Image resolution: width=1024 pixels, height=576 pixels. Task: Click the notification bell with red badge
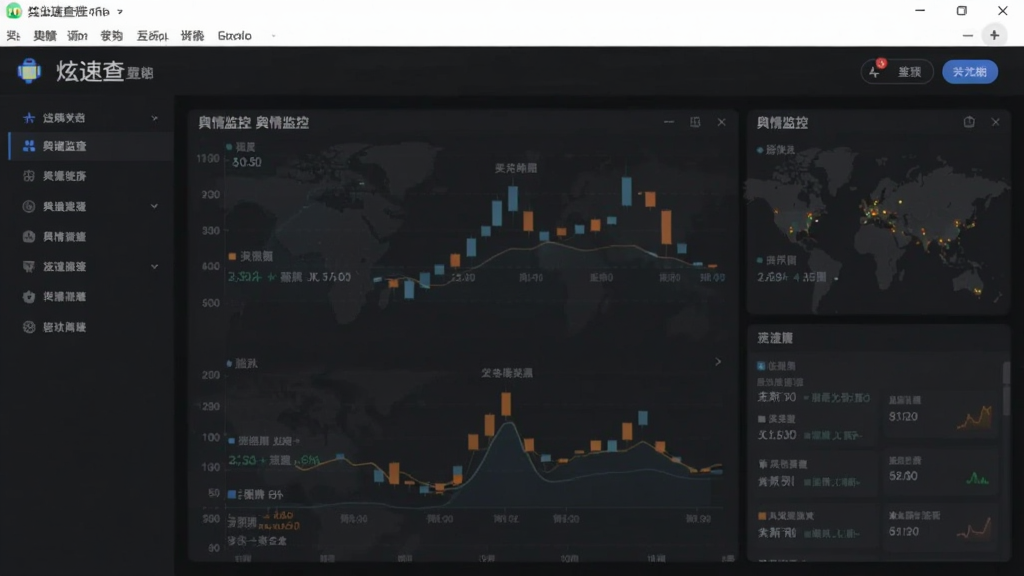tap(876, 71)
